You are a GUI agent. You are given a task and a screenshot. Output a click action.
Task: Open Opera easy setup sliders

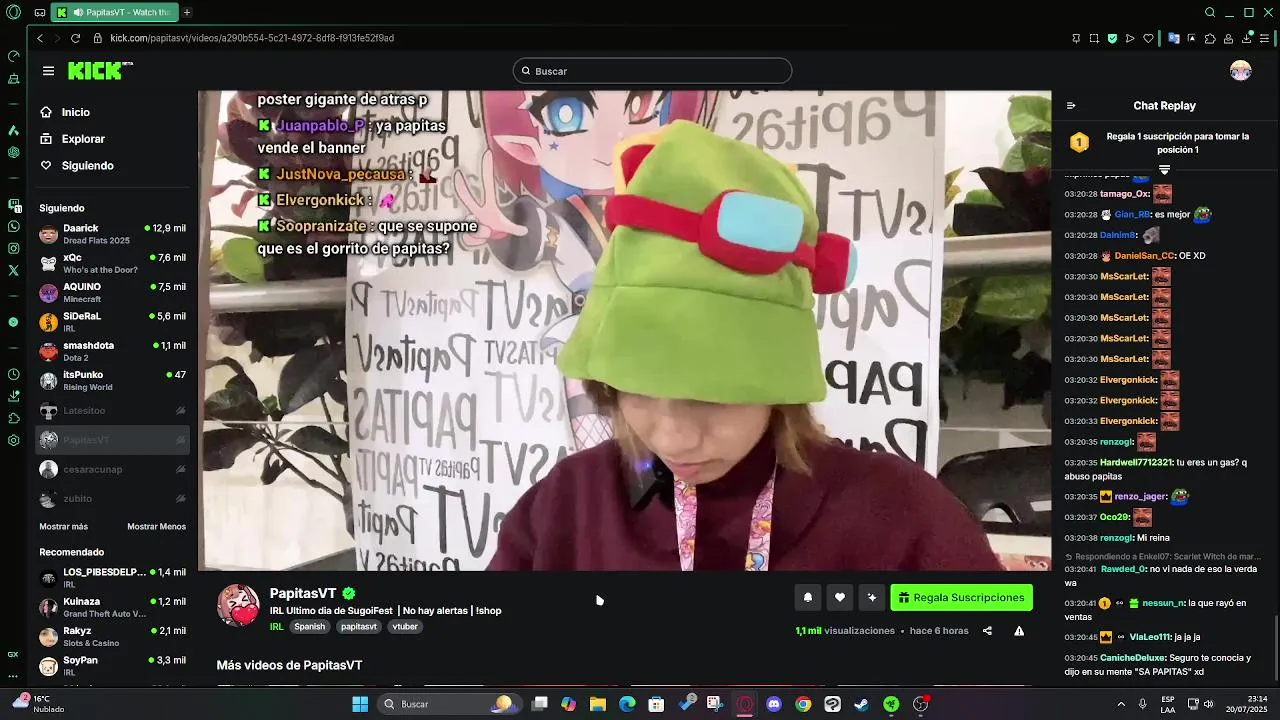pos(1265,38)
